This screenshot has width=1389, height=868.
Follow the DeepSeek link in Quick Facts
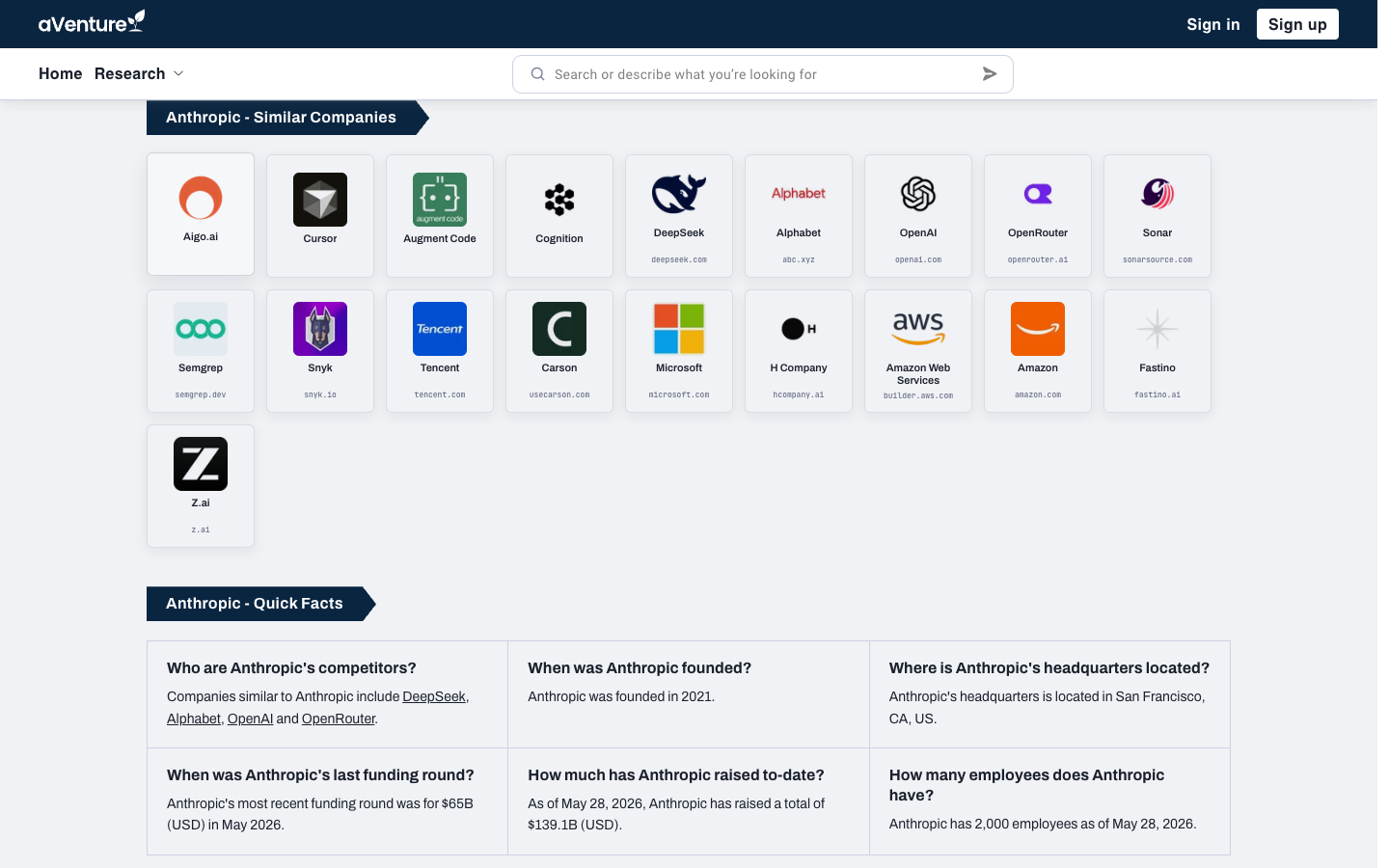point(434,696)
